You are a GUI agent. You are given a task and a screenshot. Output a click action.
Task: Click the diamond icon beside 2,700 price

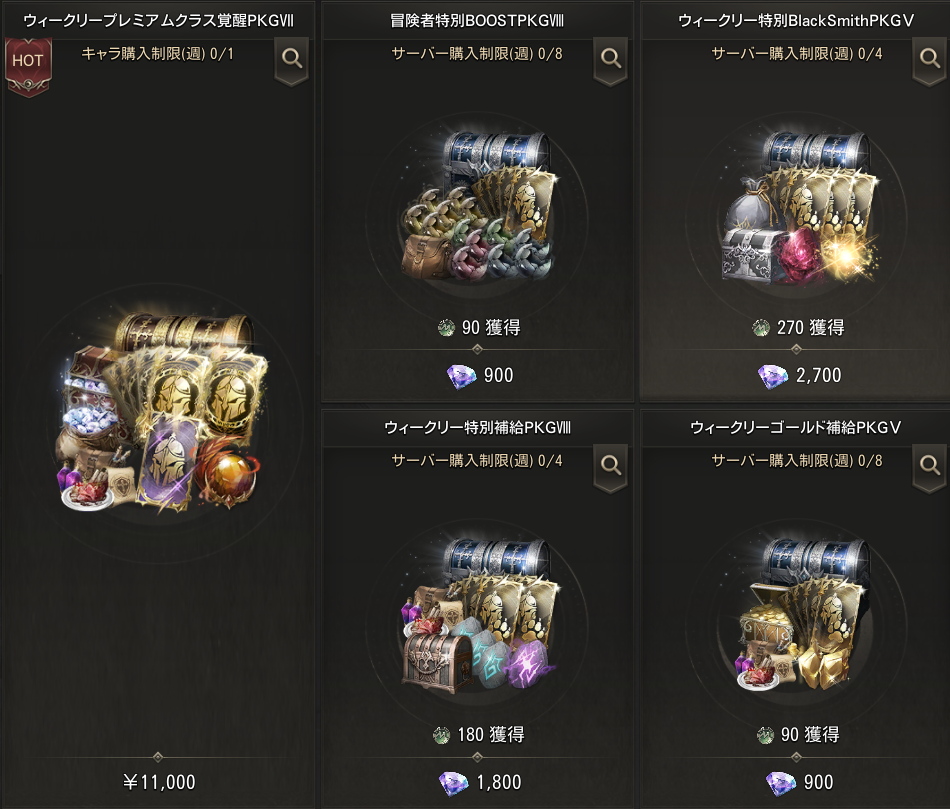tap(772, 376)
